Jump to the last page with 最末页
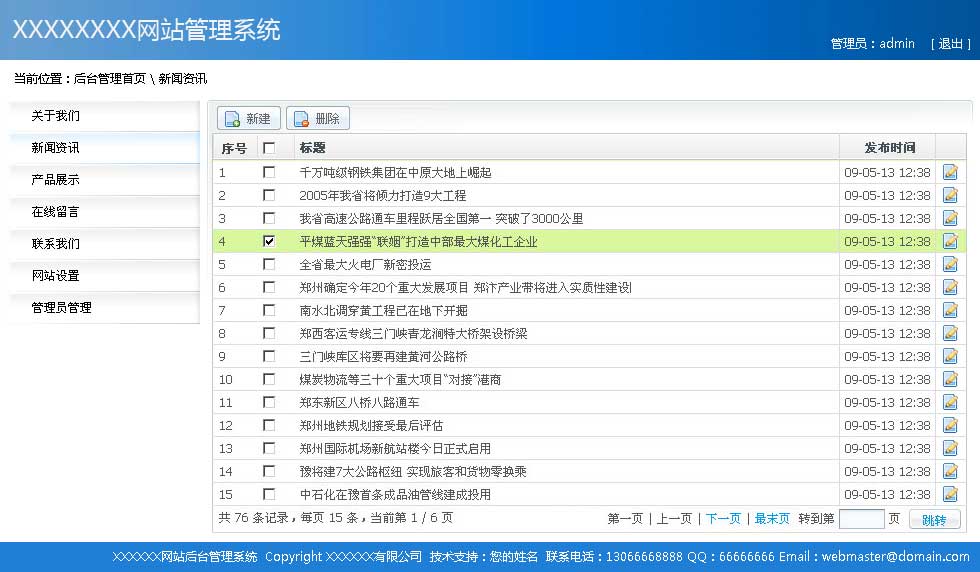Viewport: 980px width, 572px height. pyautogui.click(x=771, y=518)
